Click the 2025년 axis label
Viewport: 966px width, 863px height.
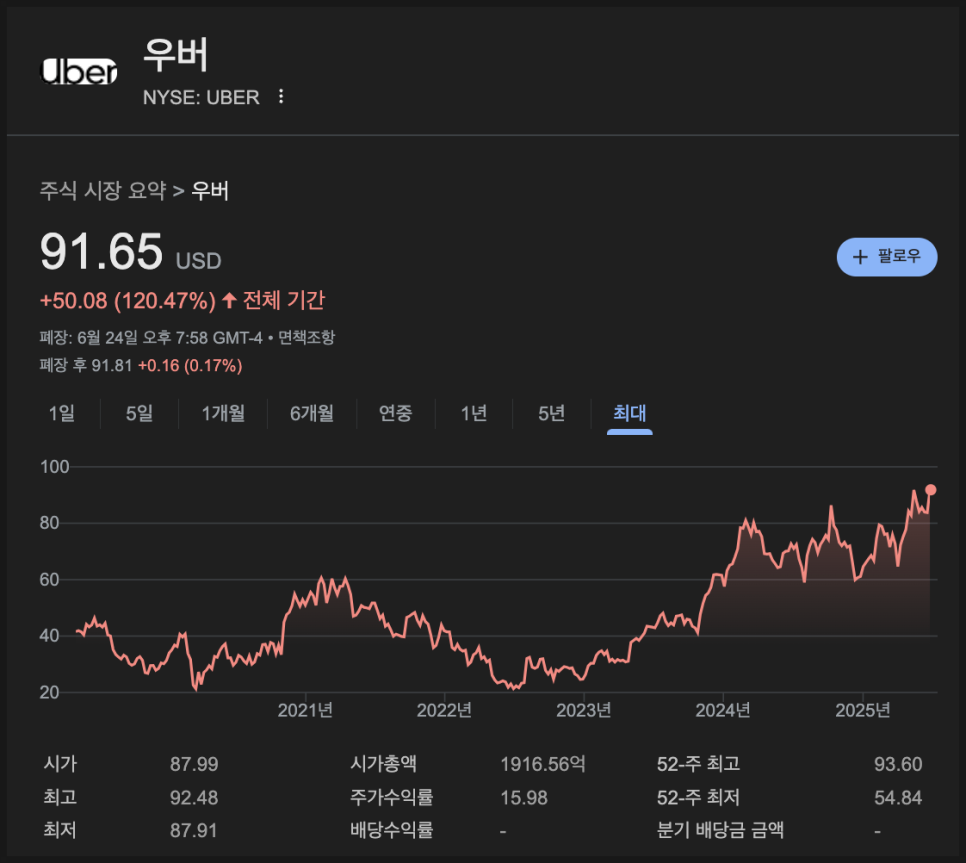tap(862, 711)
